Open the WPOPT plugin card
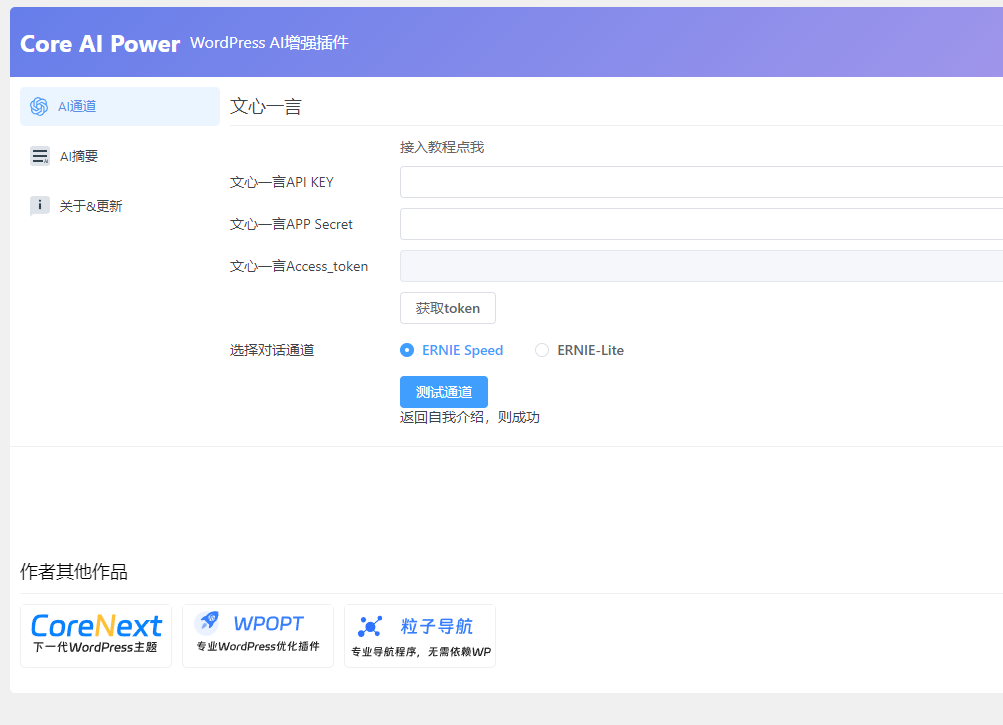The image size is (1003, 725). [258, 636]
